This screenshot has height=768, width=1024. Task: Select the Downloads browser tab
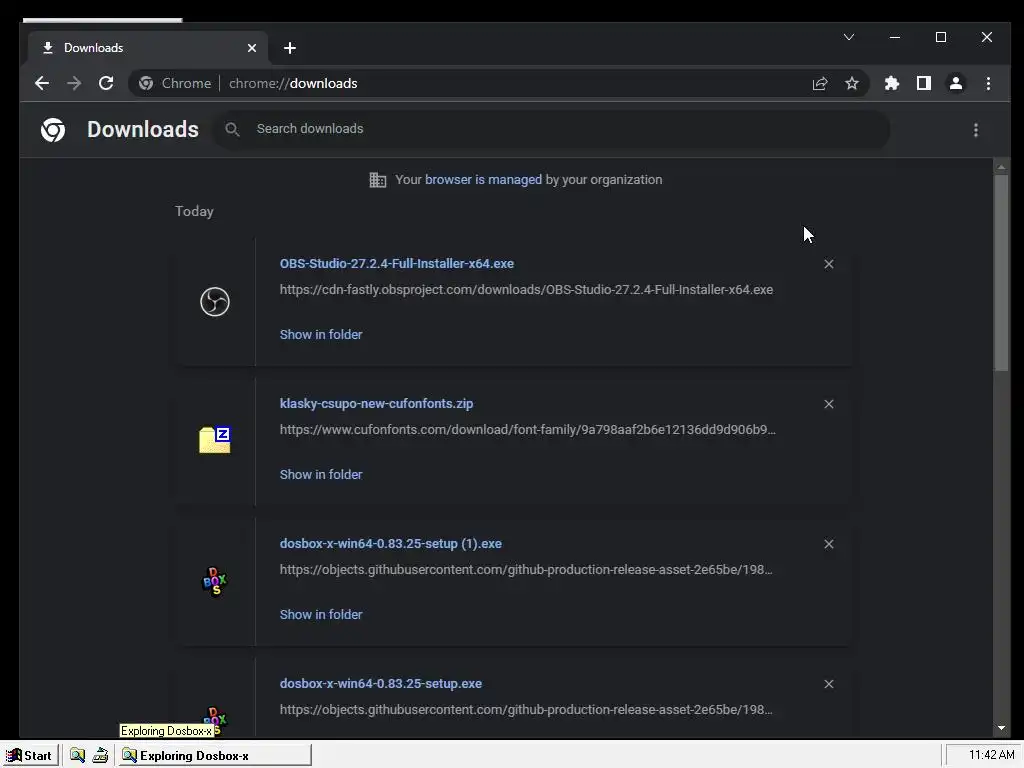coord(148,48)
